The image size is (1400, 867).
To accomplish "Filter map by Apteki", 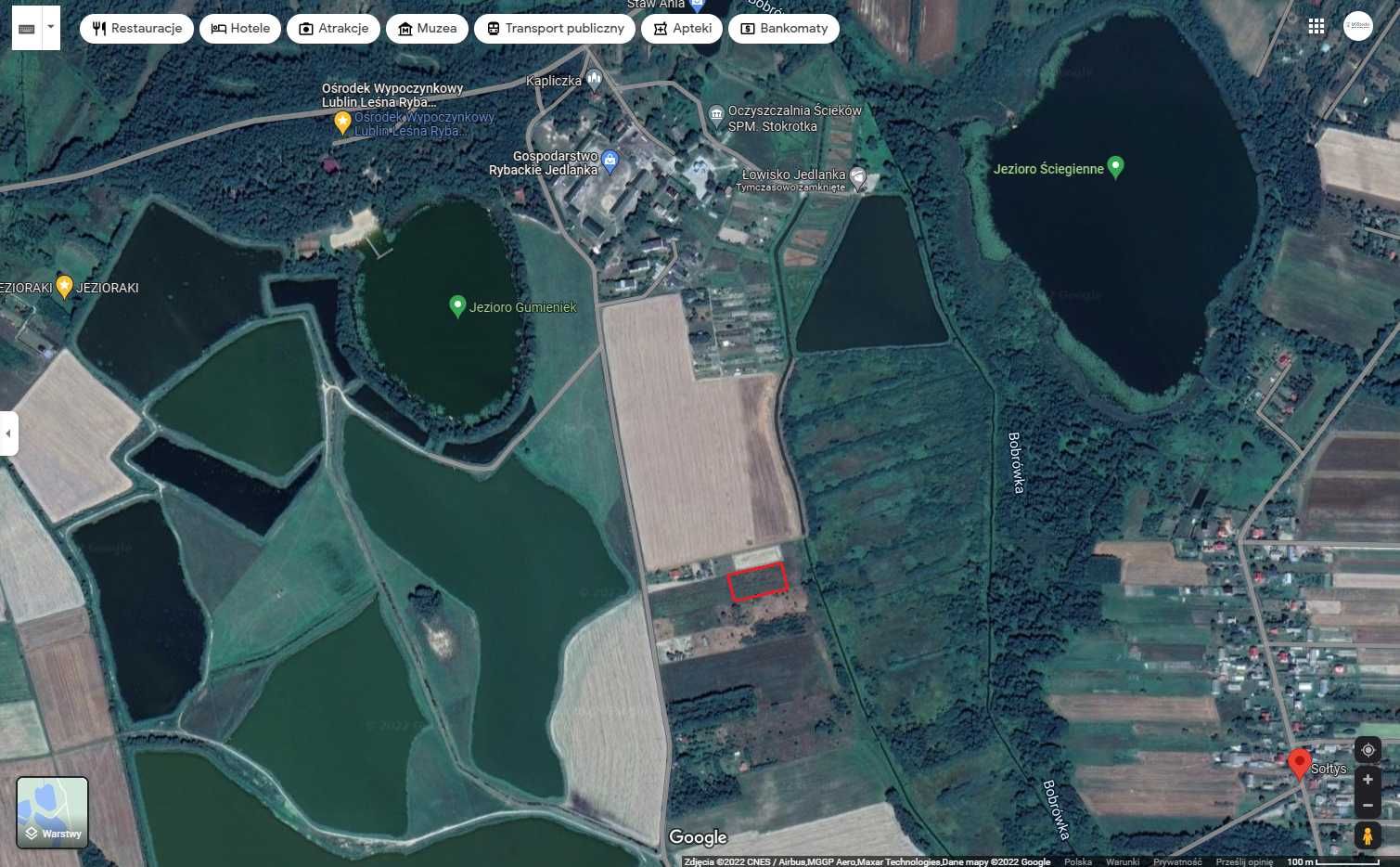I will coord(682,29).
